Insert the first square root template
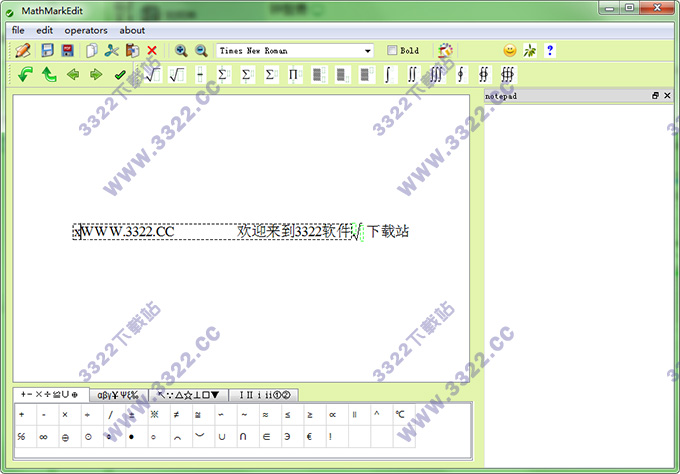 tap(153, 75)
